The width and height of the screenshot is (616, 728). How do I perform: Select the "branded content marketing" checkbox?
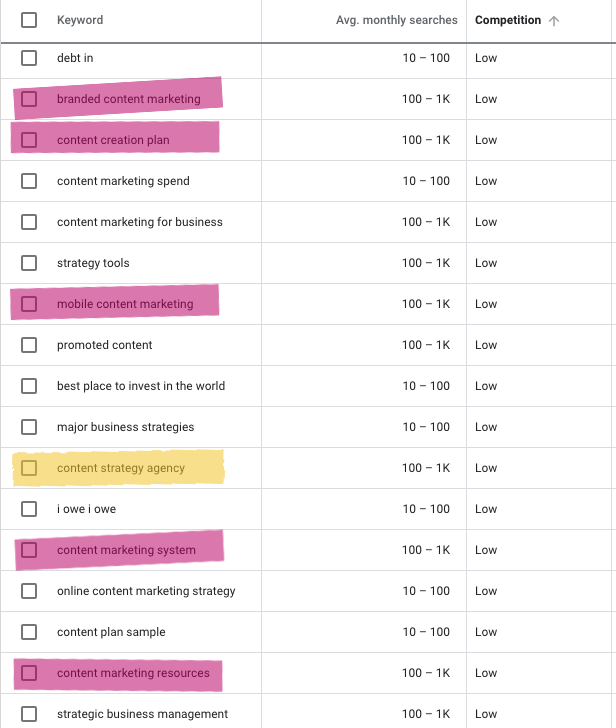[29, 99]
